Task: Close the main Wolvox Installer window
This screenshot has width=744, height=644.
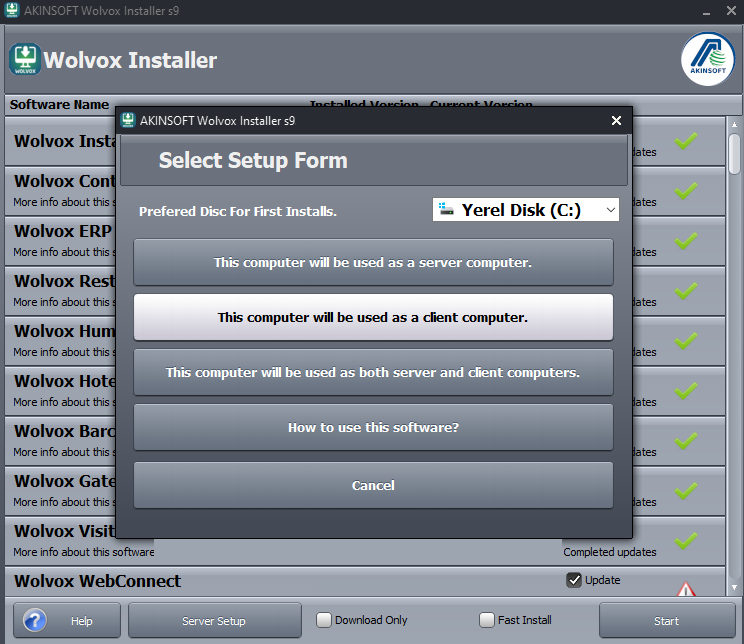Action: [731, 10]
